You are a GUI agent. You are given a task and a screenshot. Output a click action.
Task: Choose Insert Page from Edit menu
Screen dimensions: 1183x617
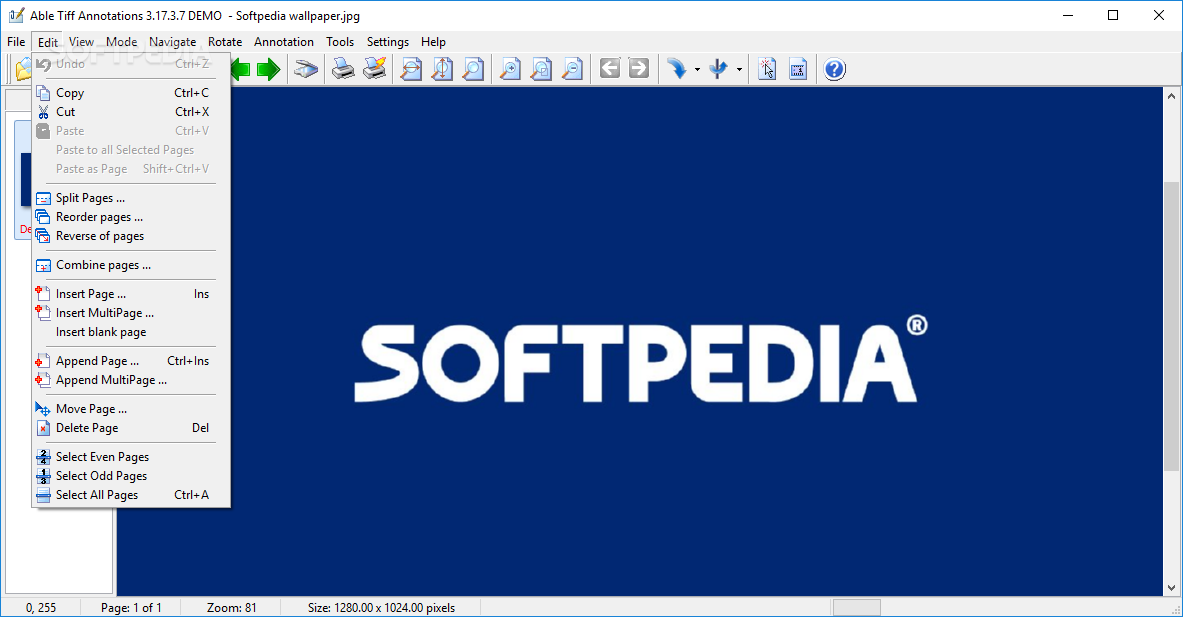131,294
